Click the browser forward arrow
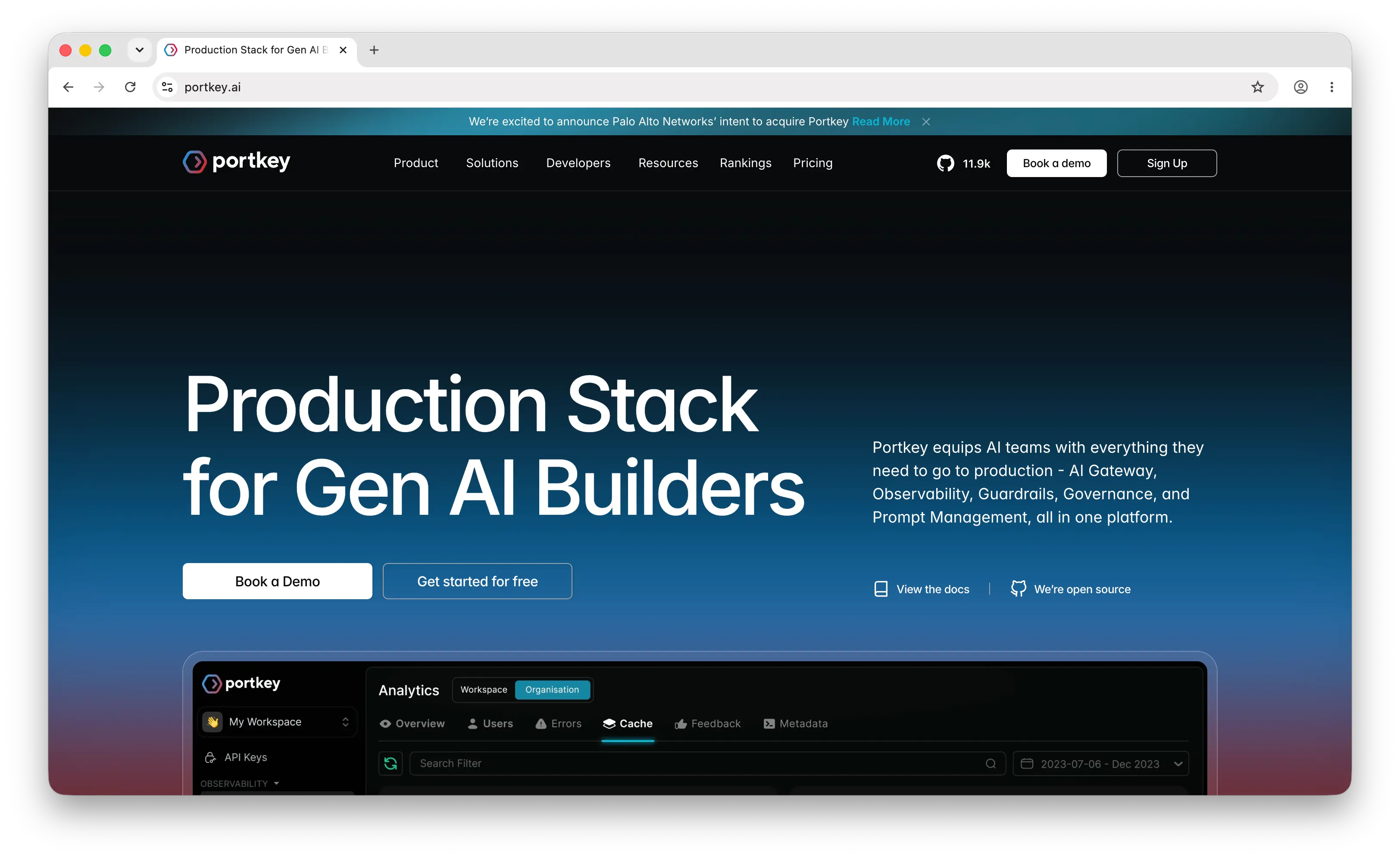1400x859 pixels. click(99, 87)
